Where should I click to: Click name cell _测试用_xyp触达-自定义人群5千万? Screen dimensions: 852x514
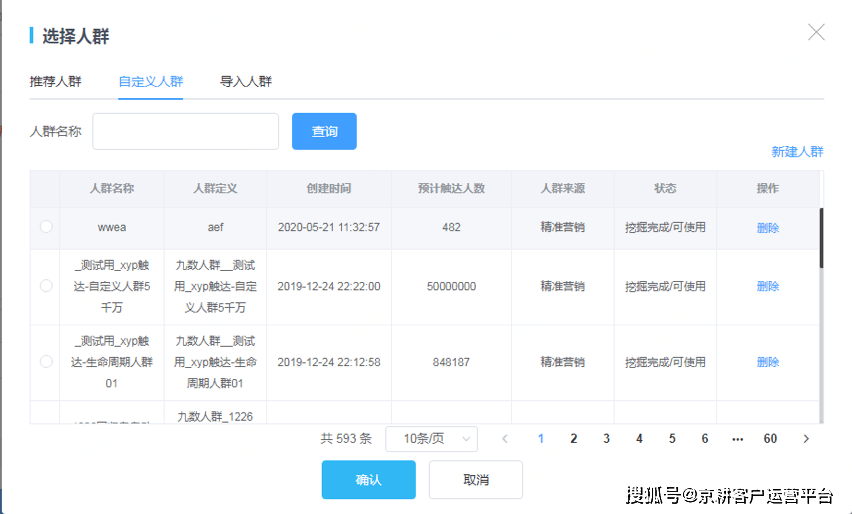112,286
